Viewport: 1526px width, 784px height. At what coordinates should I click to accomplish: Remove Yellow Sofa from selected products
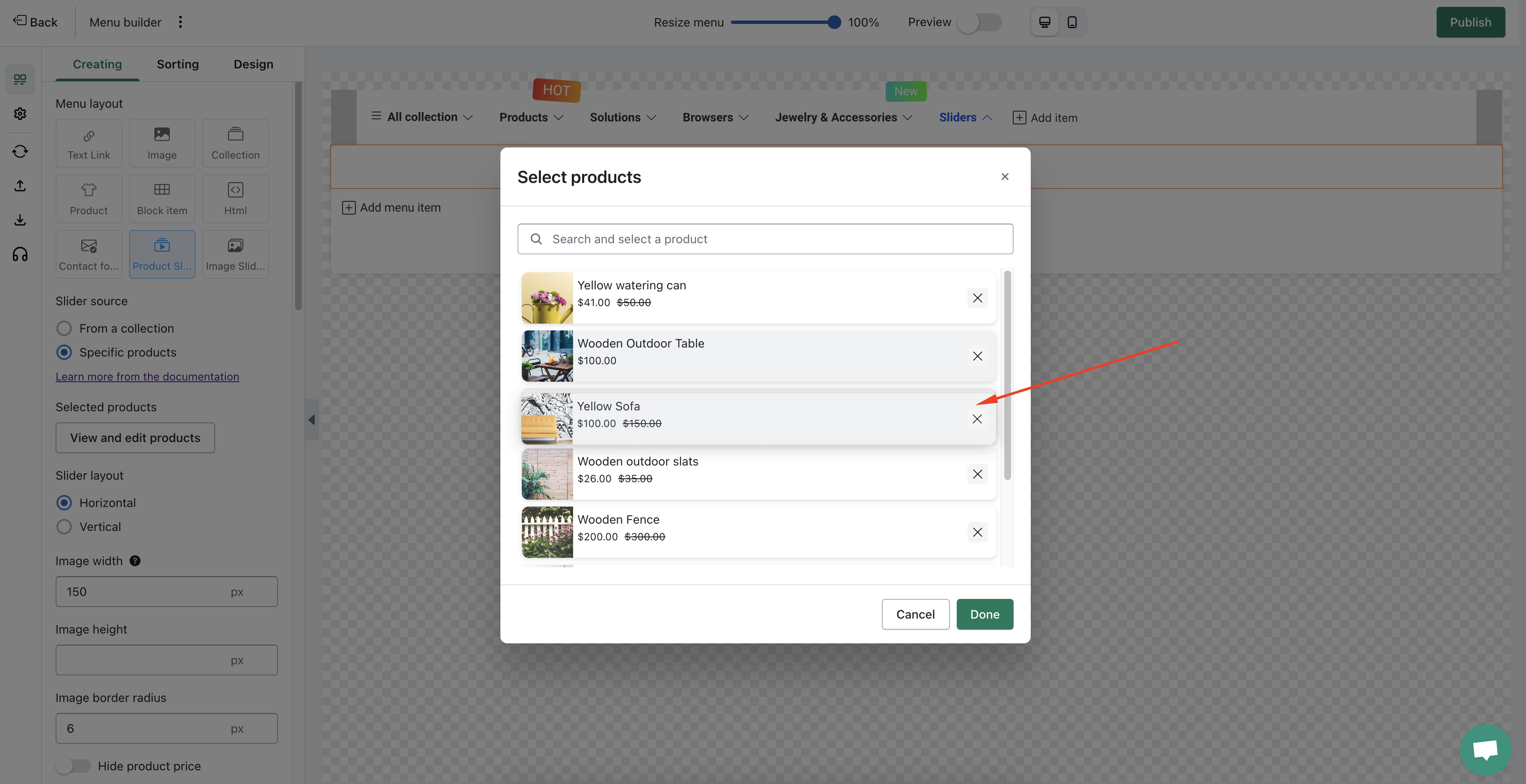click(977, 419)
